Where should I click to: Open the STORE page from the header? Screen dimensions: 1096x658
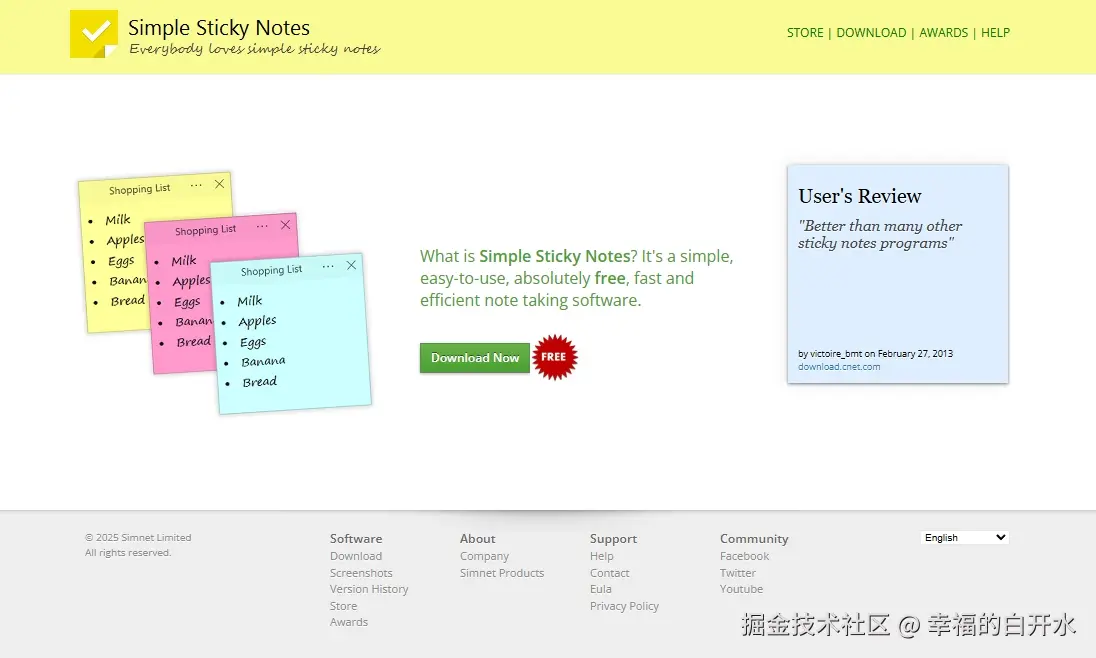tap(805, 32)
